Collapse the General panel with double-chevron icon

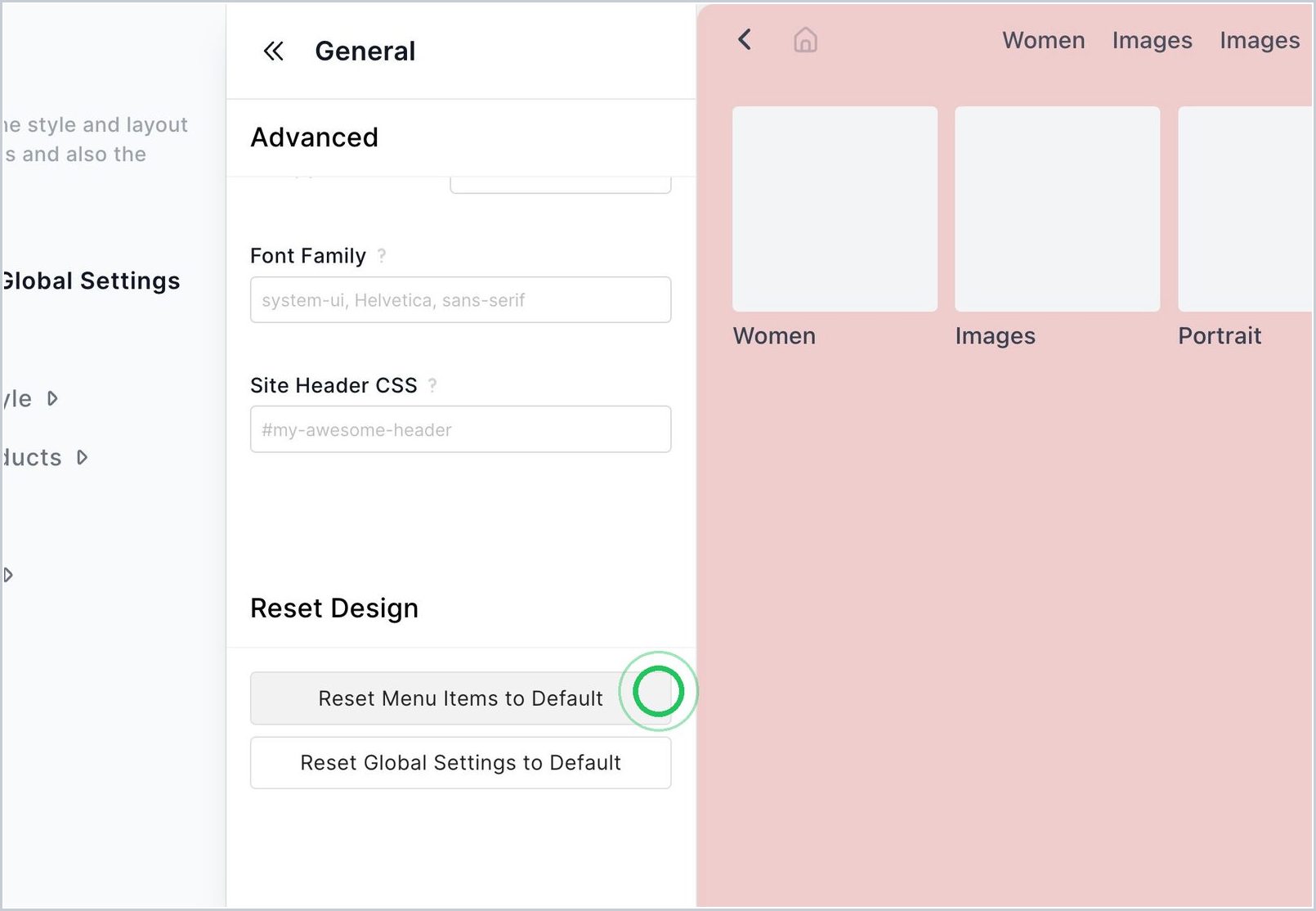click(x=273, y=52)
